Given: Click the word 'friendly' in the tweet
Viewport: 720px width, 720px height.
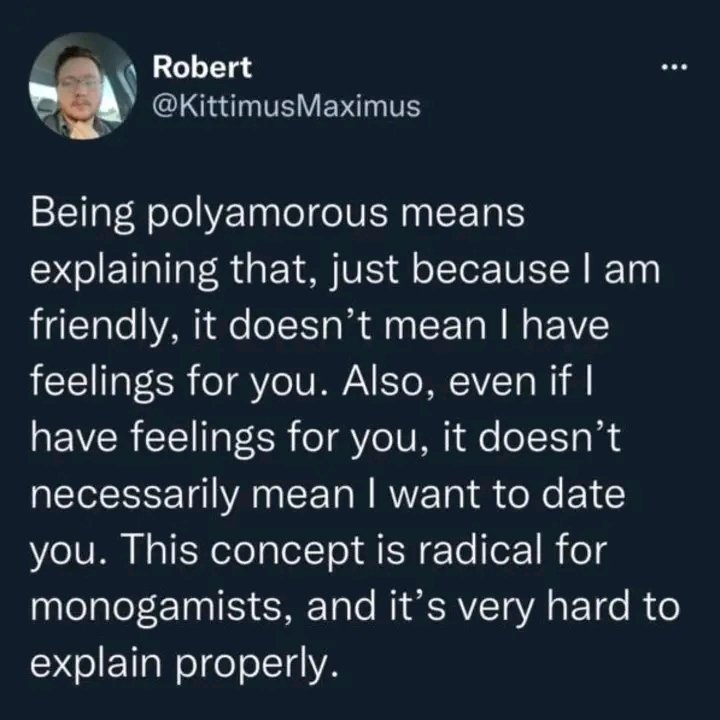Looking at the screenshot, I should pyautogui.click(x=100, y=326).
